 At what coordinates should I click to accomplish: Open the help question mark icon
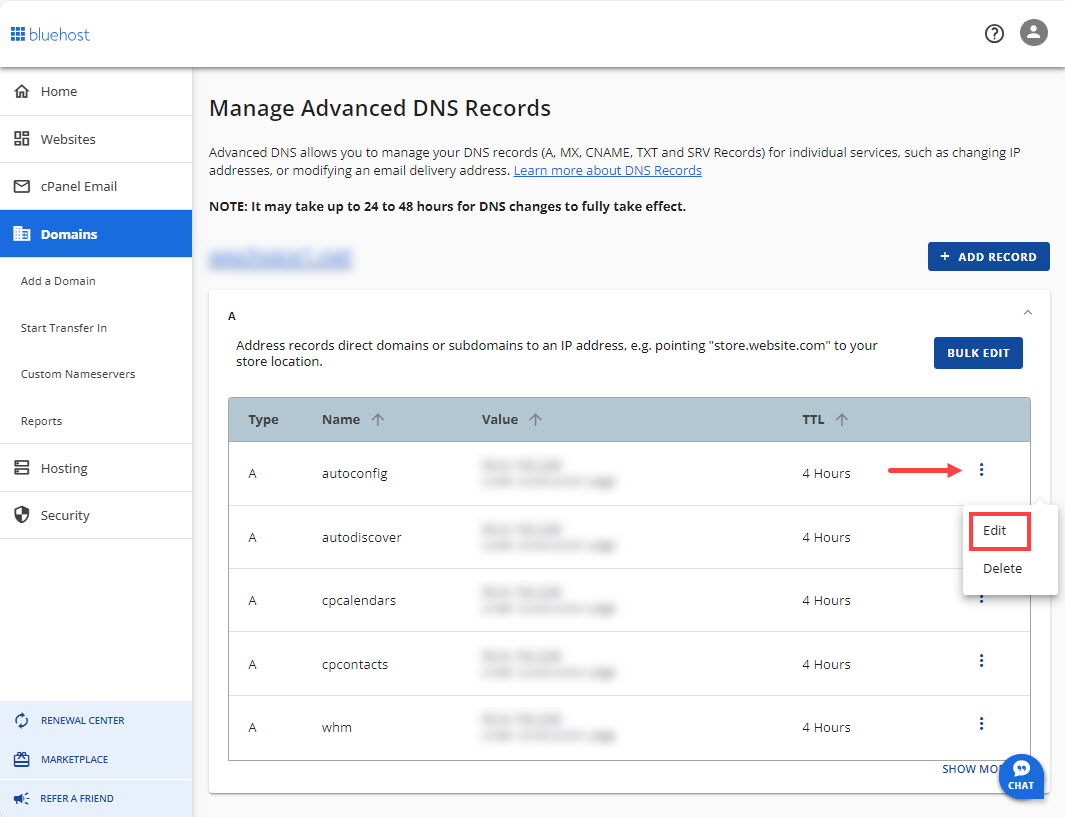[994, 33]
